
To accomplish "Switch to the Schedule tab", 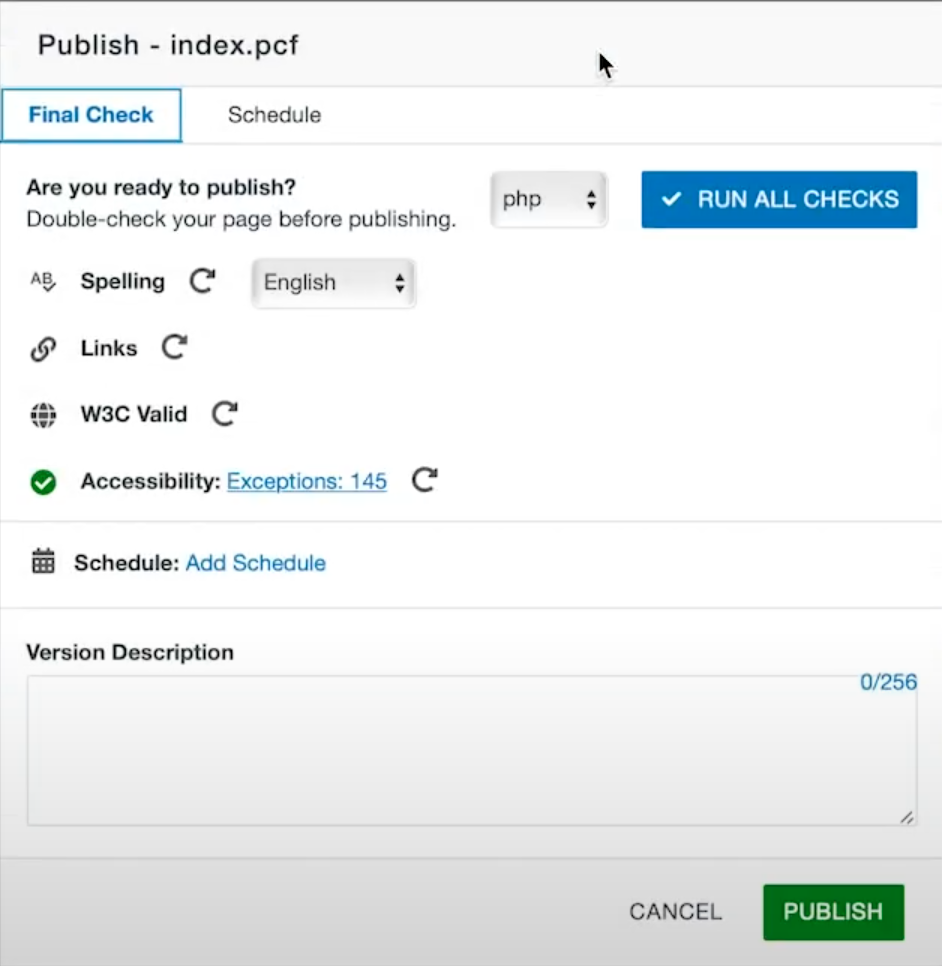I will [x=274, y=115].
